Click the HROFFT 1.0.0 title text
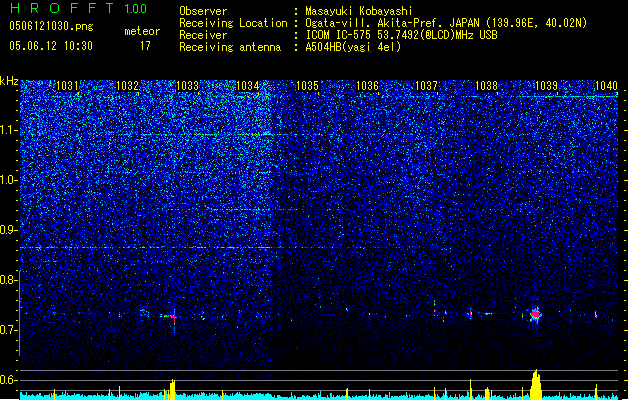 78,8
